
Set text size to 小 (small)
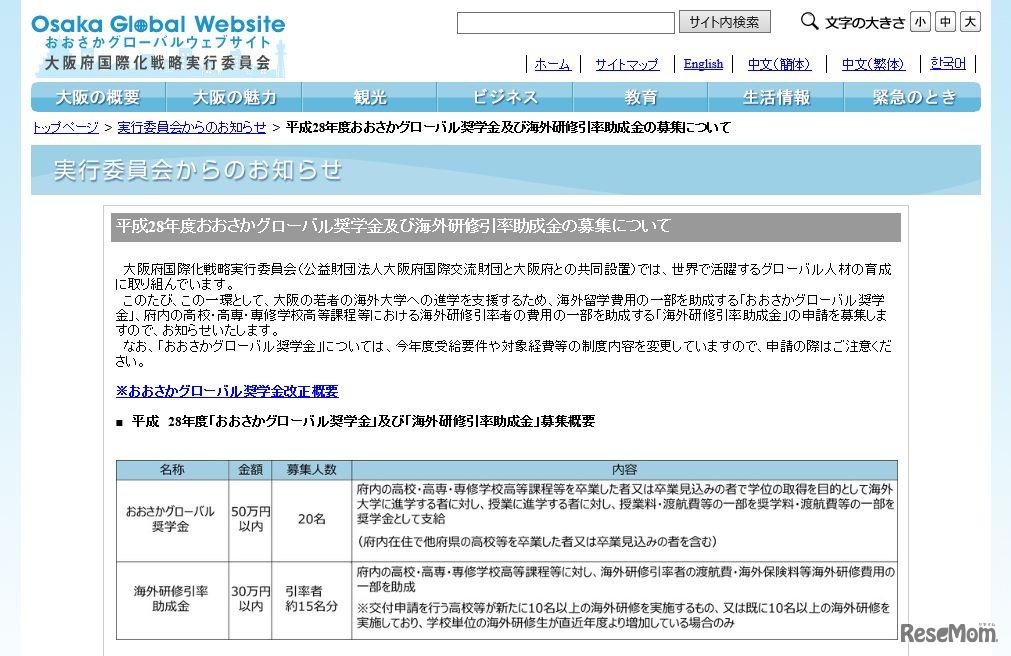point(920,20)
